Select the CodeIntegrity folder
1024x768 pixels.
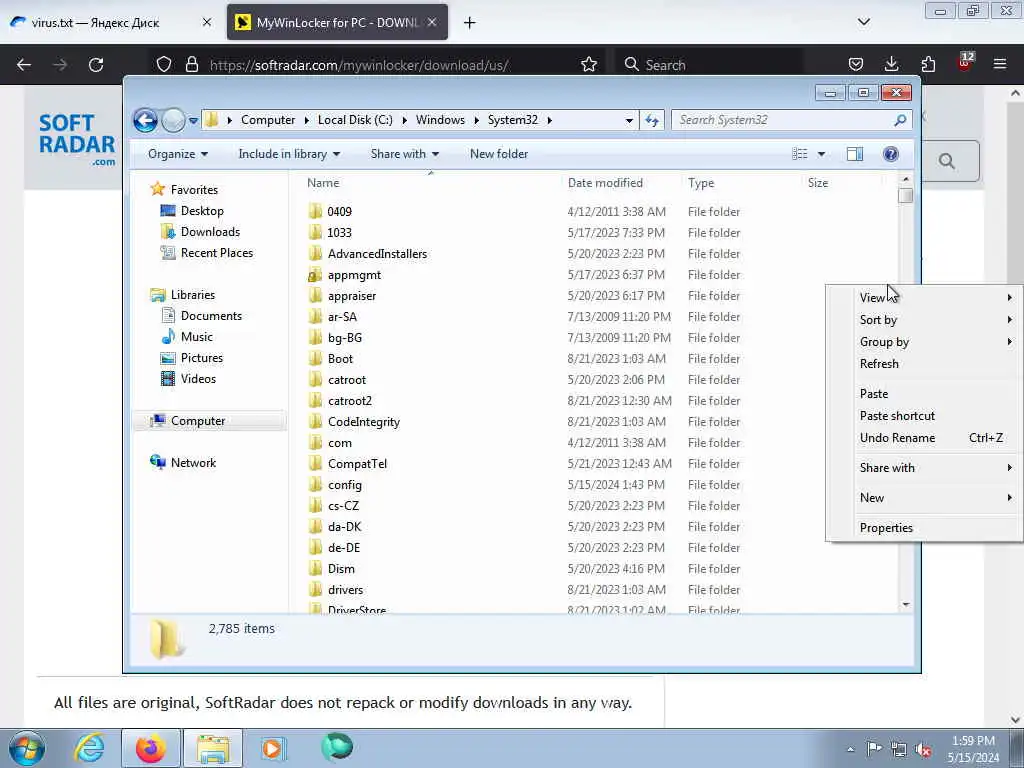364,422
